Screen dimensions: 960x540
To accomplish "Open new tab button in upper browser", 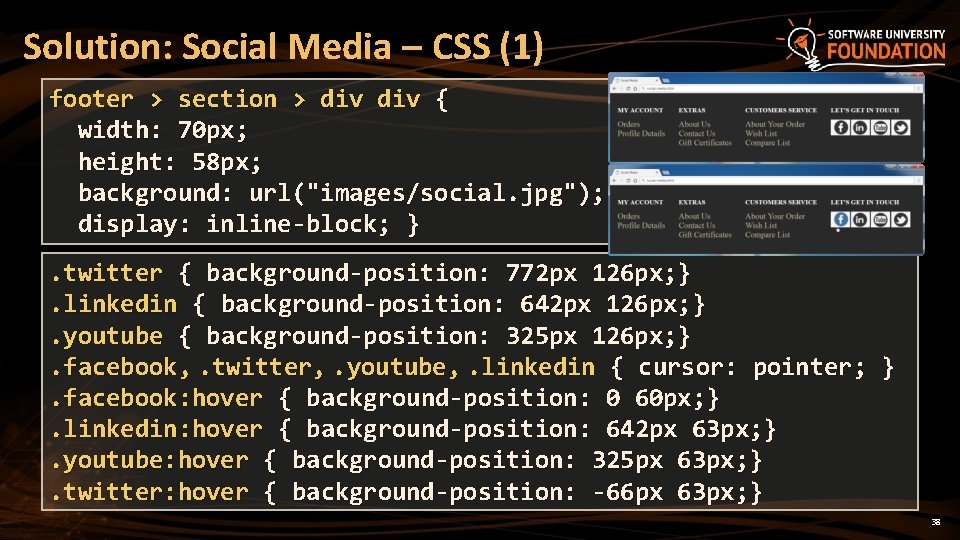I will [666, 80].
